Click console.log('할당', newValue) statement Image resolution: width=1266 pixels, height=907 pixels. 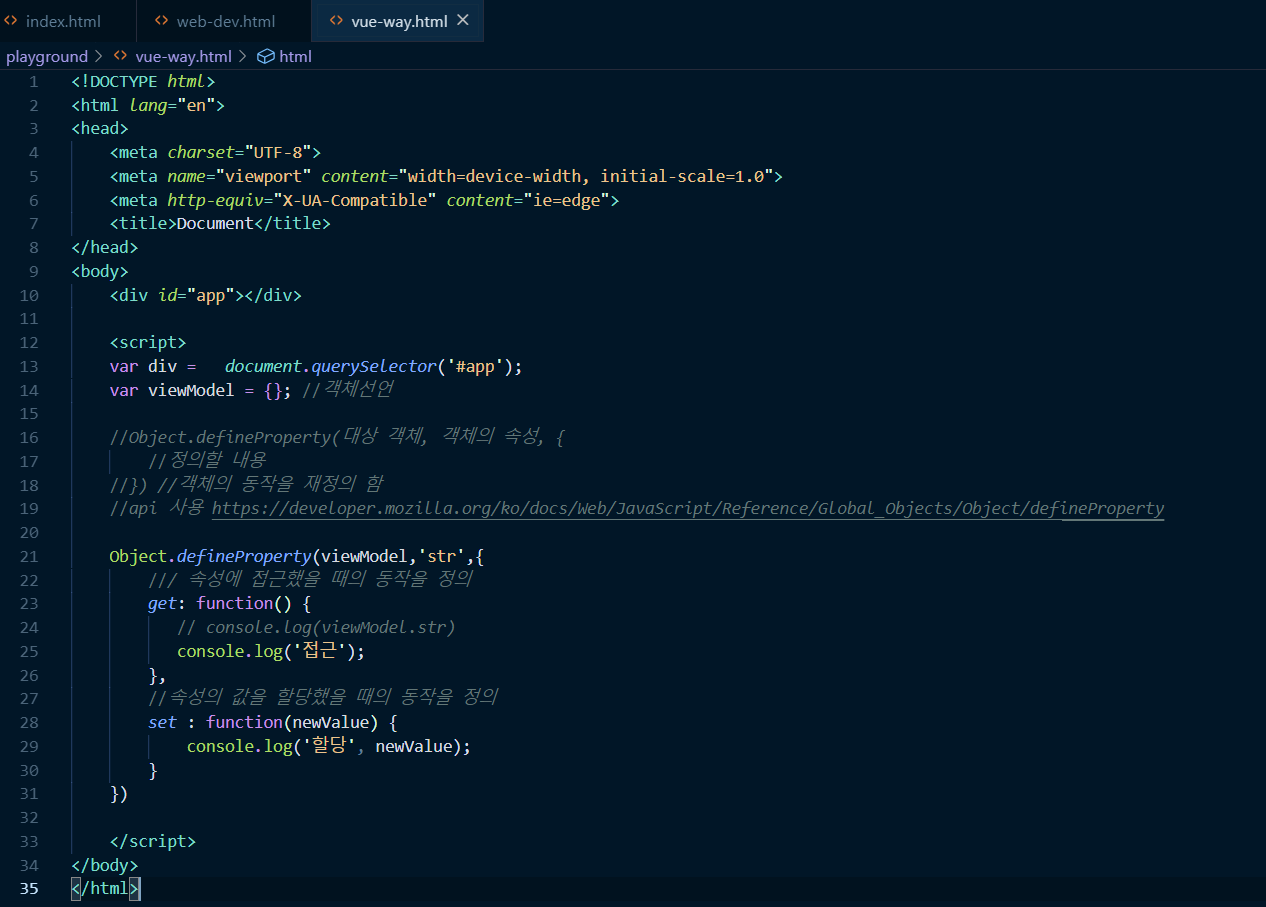pos(328,746)
